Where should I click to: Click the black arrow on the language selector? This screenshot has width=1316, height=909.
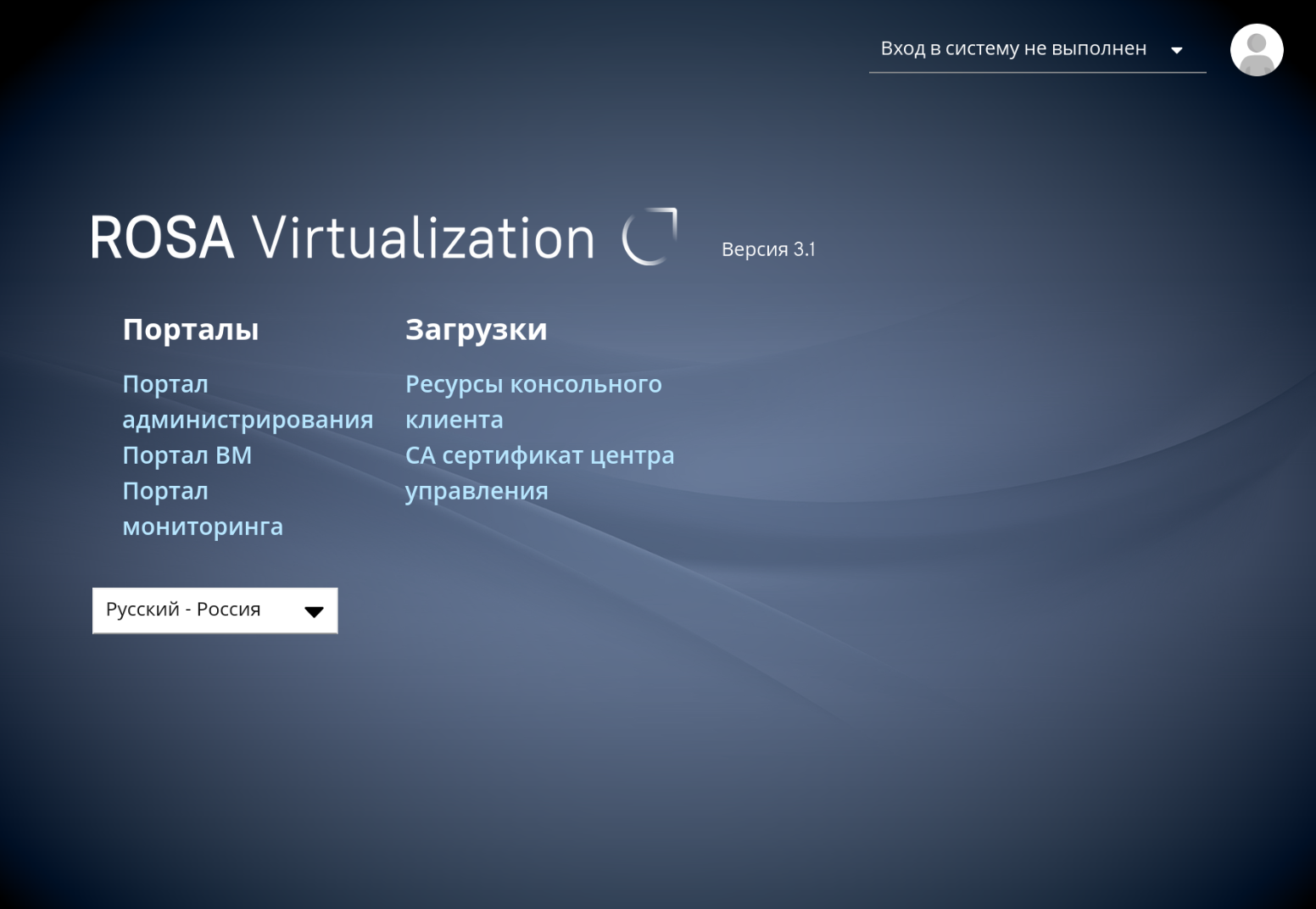(x=314, y=611)
